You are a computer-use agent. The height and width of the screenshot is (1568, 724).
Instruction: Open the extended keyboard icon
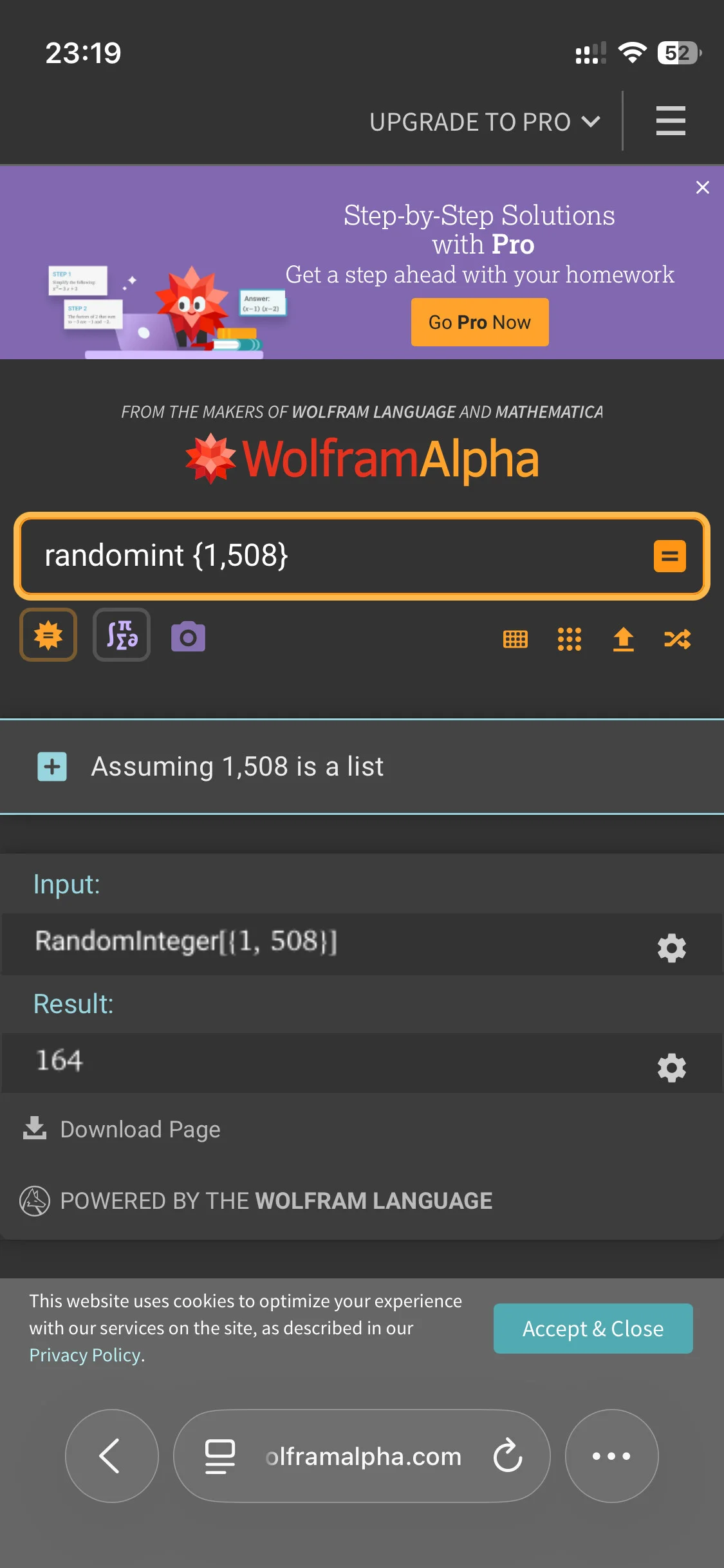515,639
